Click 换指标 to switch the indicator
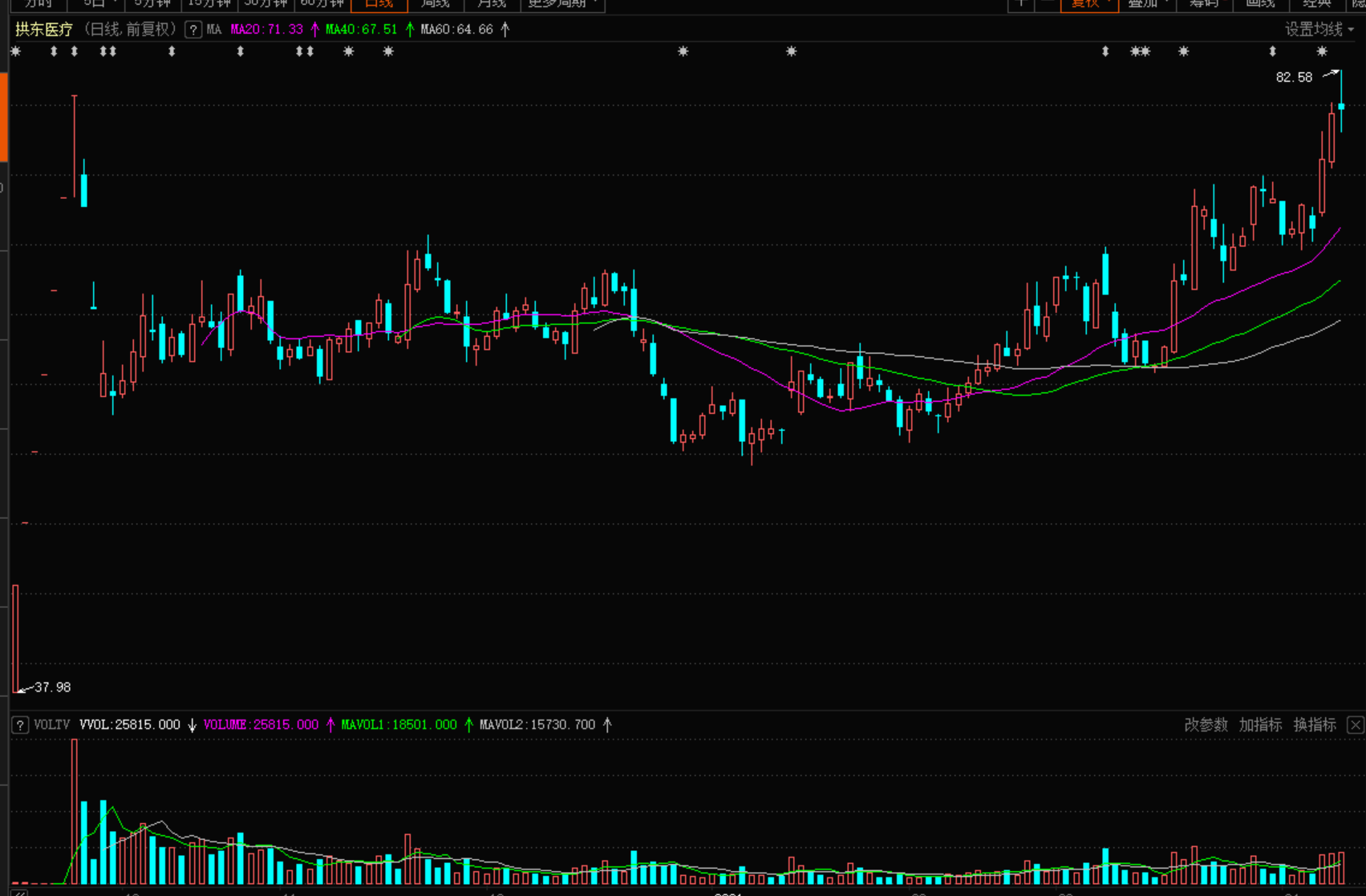This screenshot has width=1366, height=896. (1315, 725)
